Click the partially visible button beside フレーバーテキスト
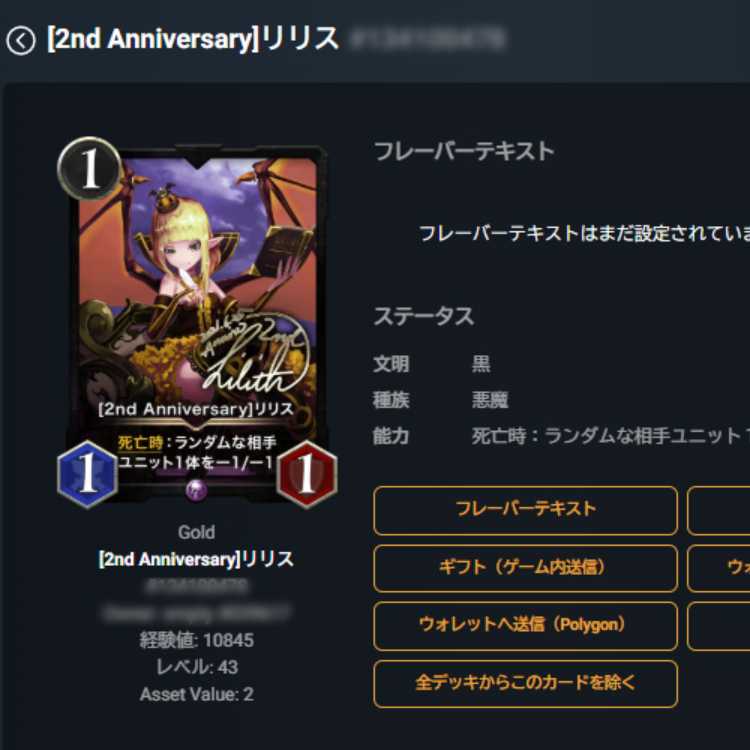This screenshot has height=750, width=750. pyautogui.click(x=718, y=510)
